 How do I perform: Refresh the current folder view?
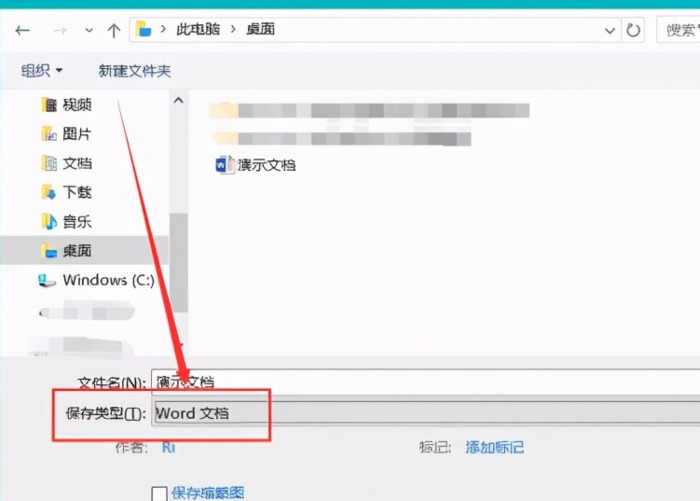(x=633, y=30)
